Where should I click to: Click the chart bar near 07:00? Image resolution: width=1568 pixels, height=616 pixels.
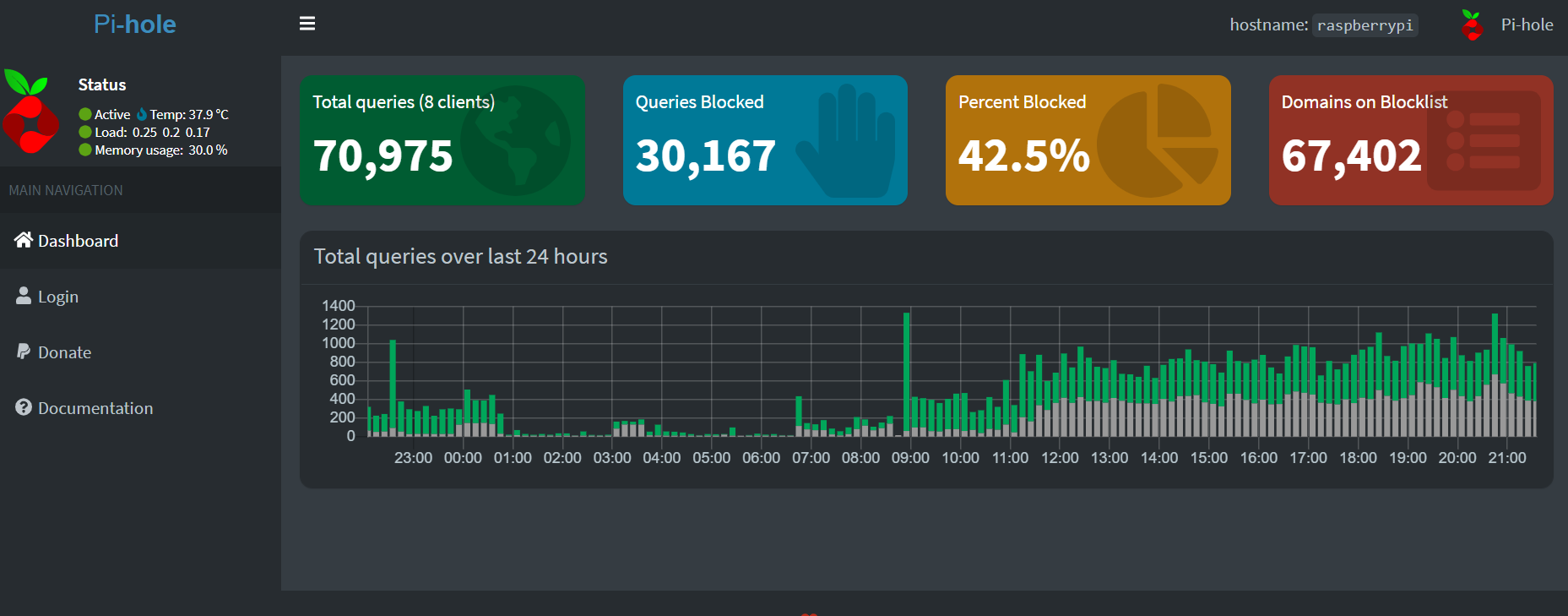click(799, 416)
